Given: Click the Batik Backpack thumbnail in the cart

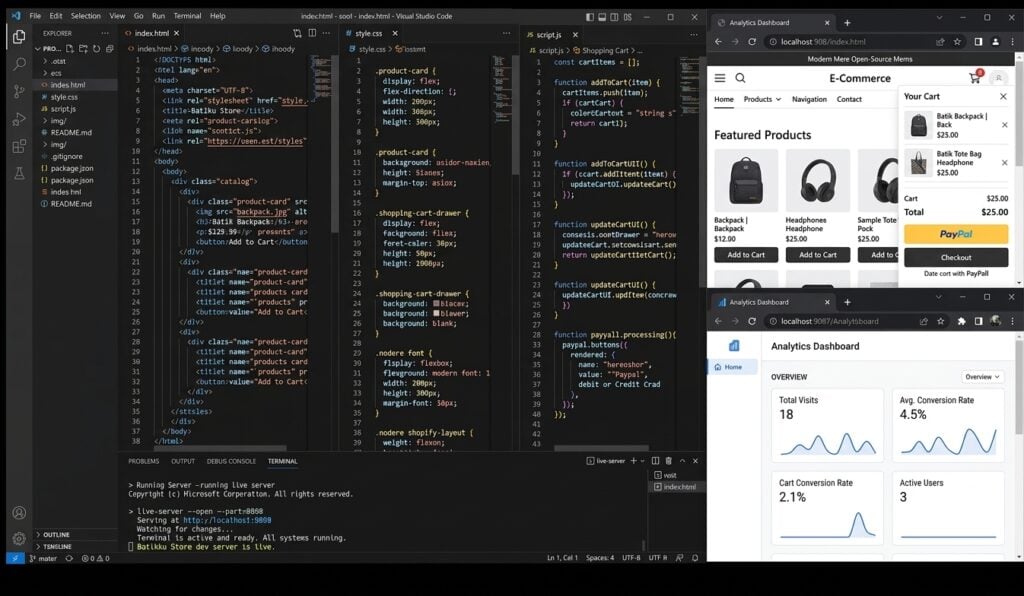Looking at the screenshot, I should click(918, 125).
